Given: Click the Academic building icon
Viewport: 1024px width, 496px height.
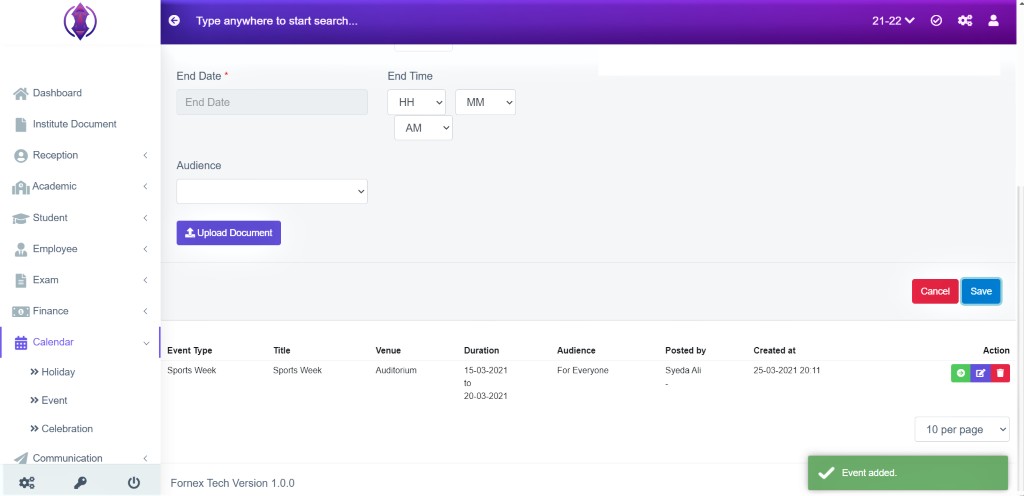Looking at the screenshot, I should [21, 187].
